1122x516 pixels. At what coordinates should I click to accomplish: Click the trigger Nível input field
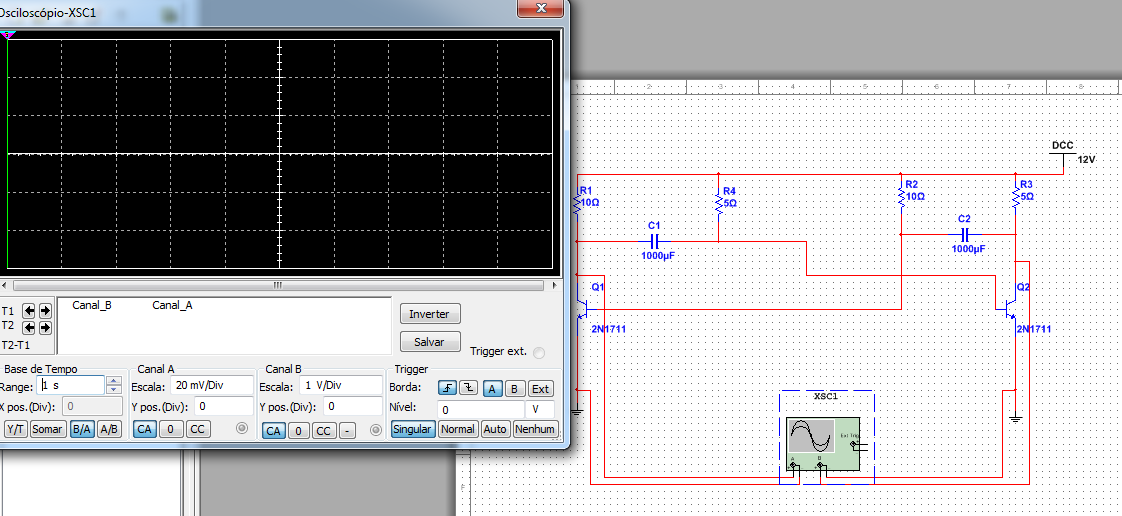pos(480,410)
